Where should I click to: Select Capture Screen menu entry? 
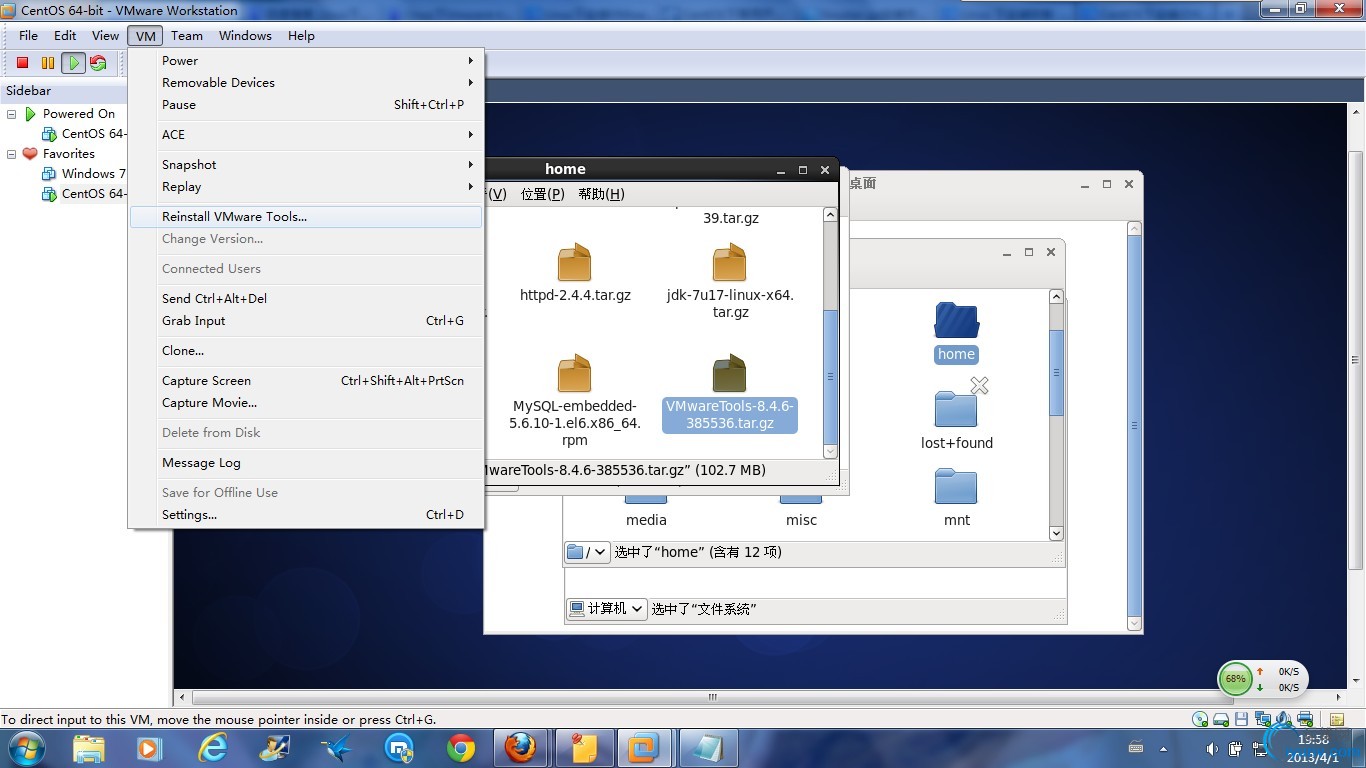[306, 380]
